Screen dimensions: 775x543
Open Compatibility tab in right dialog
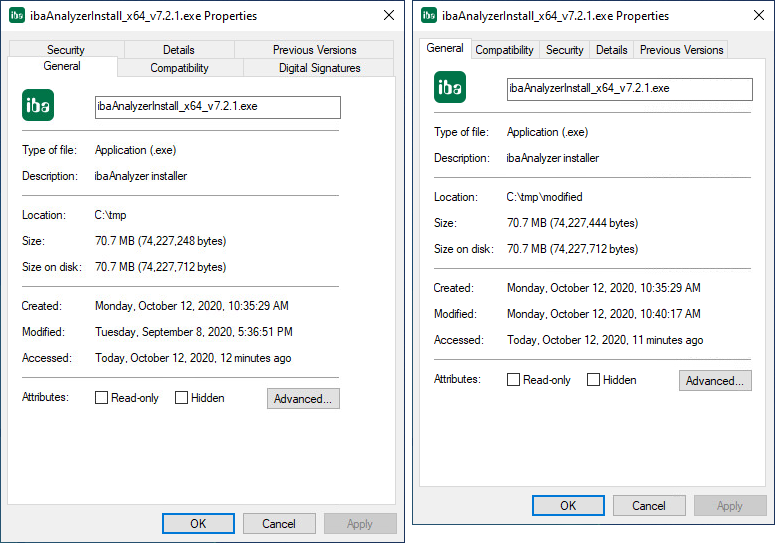click(505, 50)
